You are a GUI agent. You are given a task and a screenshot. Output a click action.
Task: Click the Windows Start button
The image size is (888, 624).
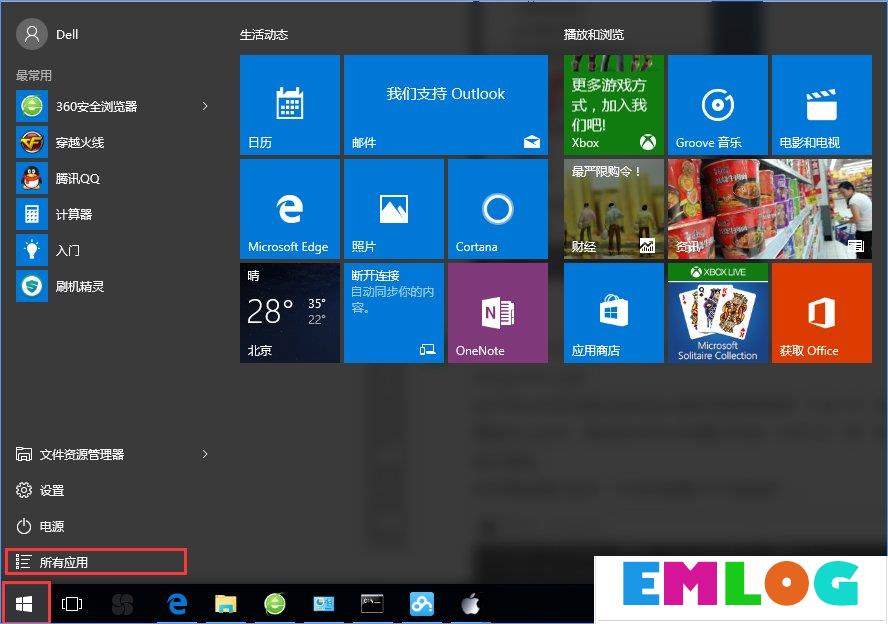click(x=24, y=604)
